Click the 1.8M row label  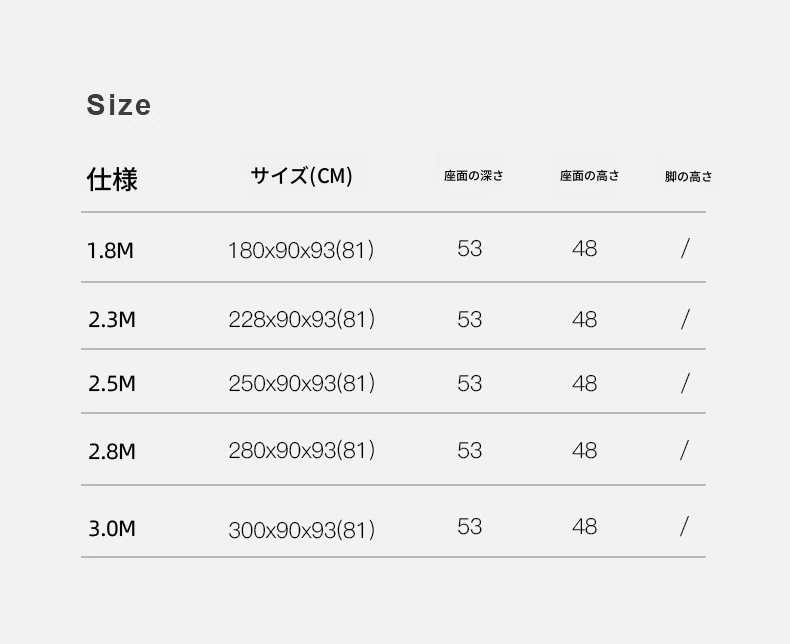111,250
